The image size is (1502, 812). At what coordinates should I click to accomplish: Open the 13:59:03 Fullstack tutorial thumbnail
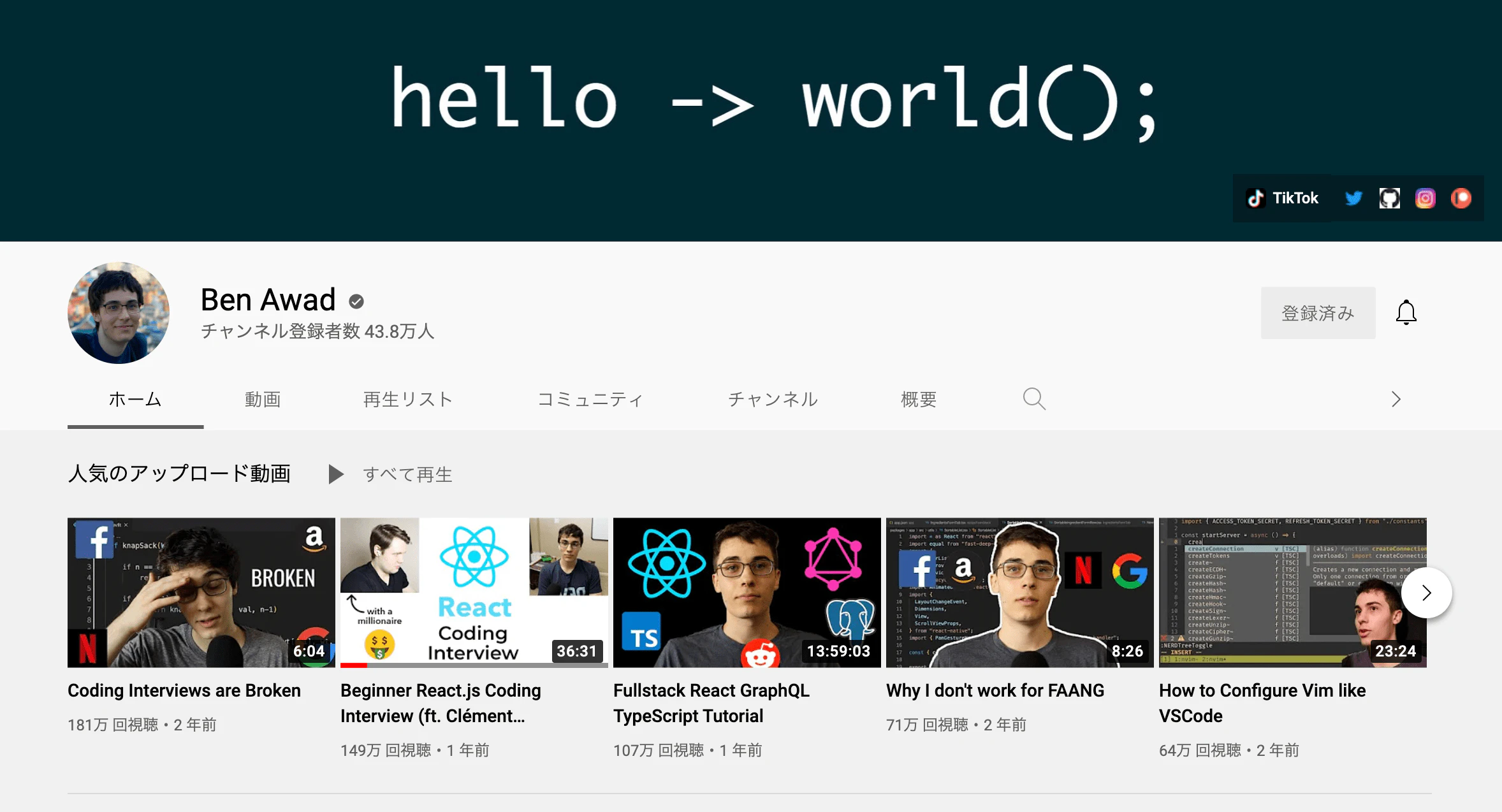747,593
